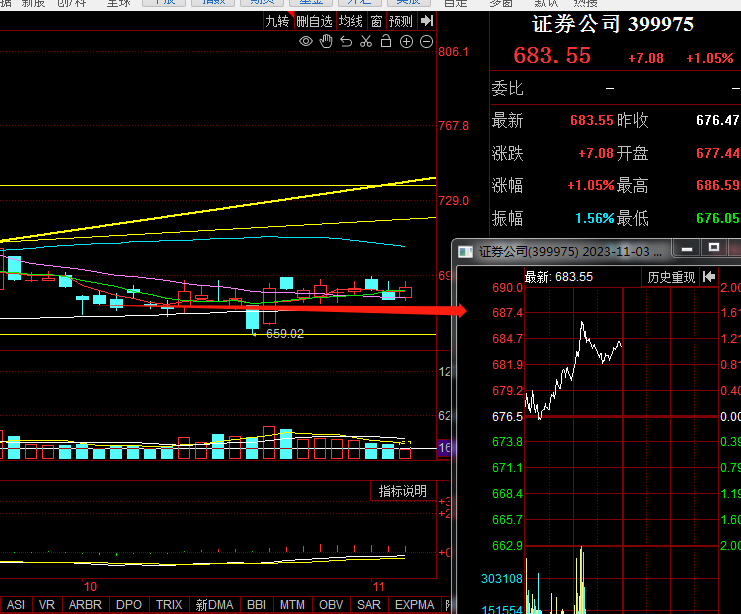
Task: Zoom in with the plus circle icon
Action: click(x=406, y=42)
